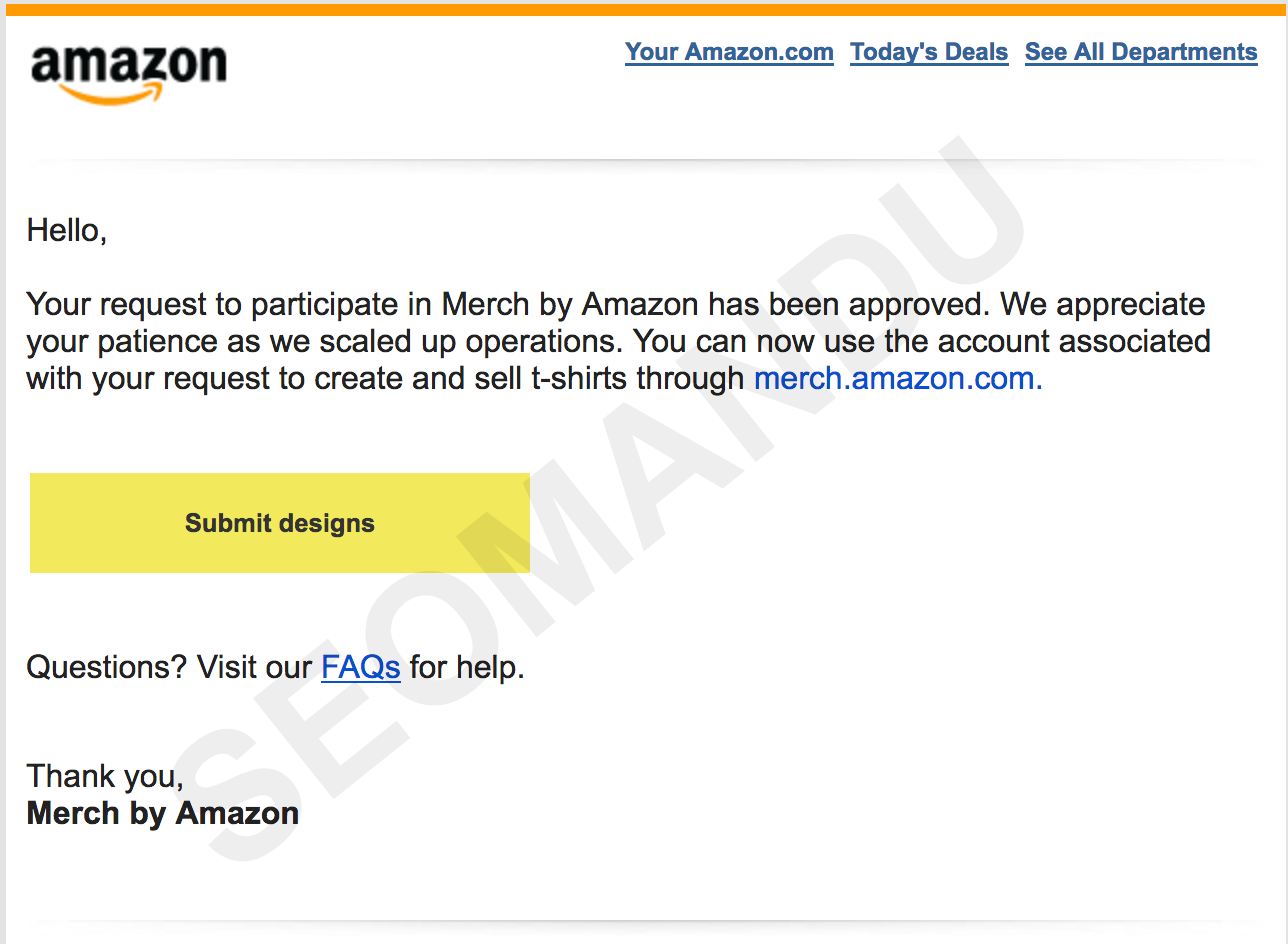Click the orange bar at the top

coord(644,10)
